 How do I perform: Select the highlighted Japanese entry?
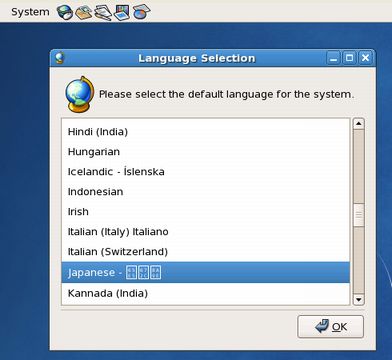click(x=206, y=272)
